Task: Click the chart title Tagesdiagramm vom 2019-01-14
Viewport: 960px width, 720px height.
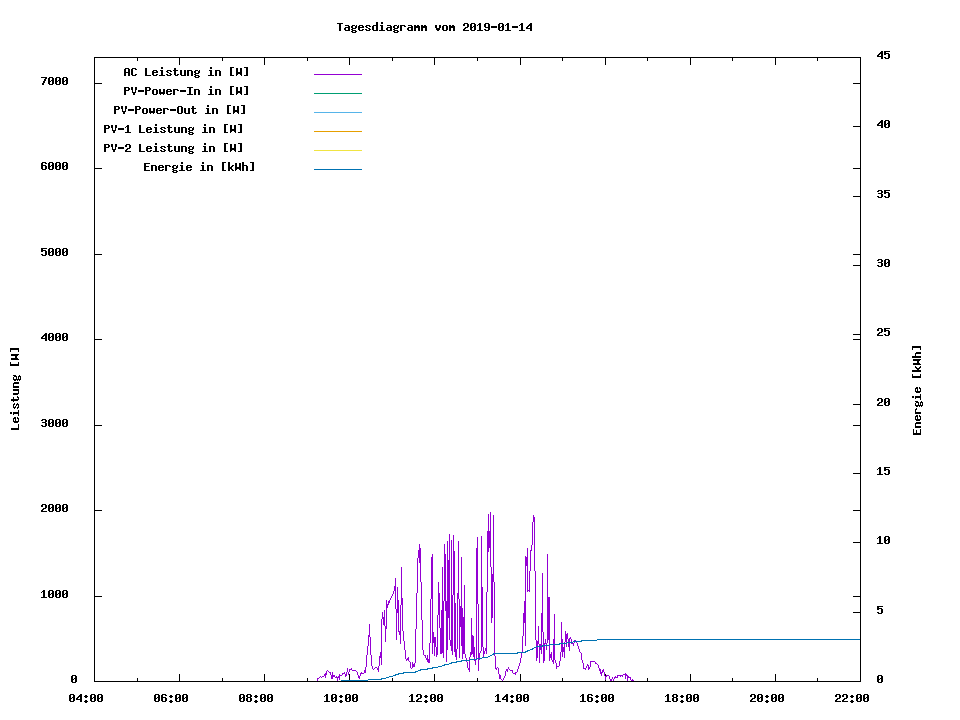Action: tap(434, 27)
